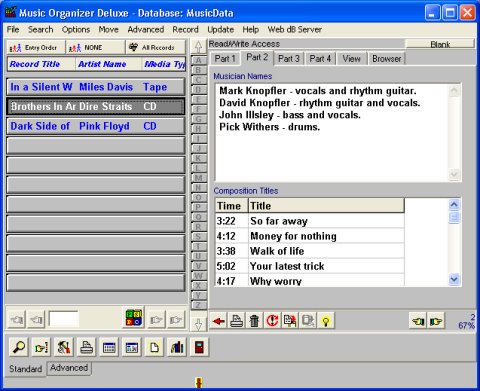Click the first grayed right hand arrow
The width and height of the screenshot is (480, 391).
click(x=156, y=320)
